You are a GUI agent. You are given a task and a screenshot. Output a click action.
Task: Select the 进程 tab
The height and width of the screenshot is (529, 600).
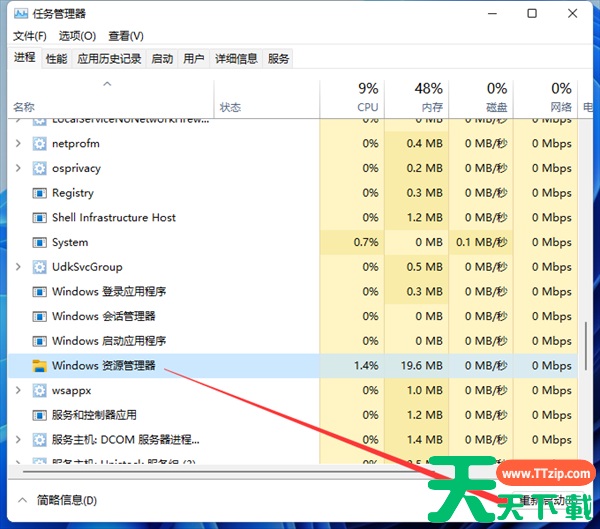coord(24,58)
